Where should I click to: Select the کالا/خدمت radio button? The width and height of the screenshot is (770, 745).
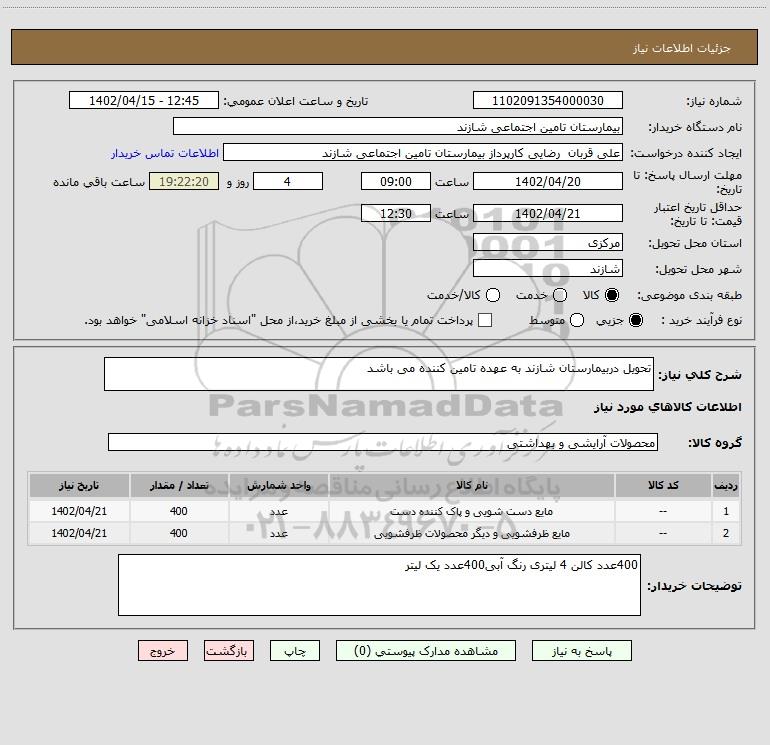tap(493, 295)
